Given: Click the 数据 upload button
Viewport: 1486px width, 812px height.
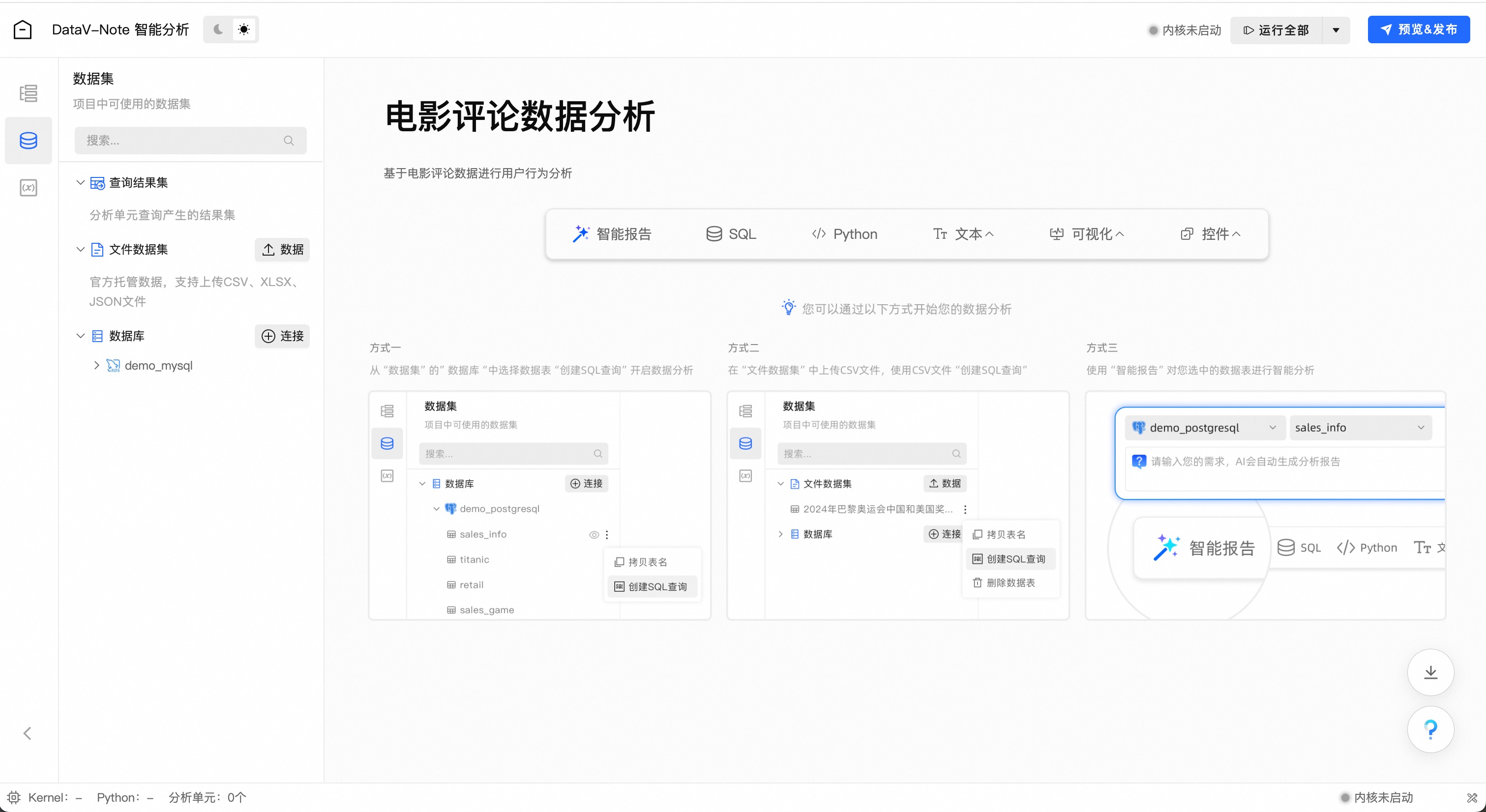Looking at the screenshot, I should click(x=282, y=249).
